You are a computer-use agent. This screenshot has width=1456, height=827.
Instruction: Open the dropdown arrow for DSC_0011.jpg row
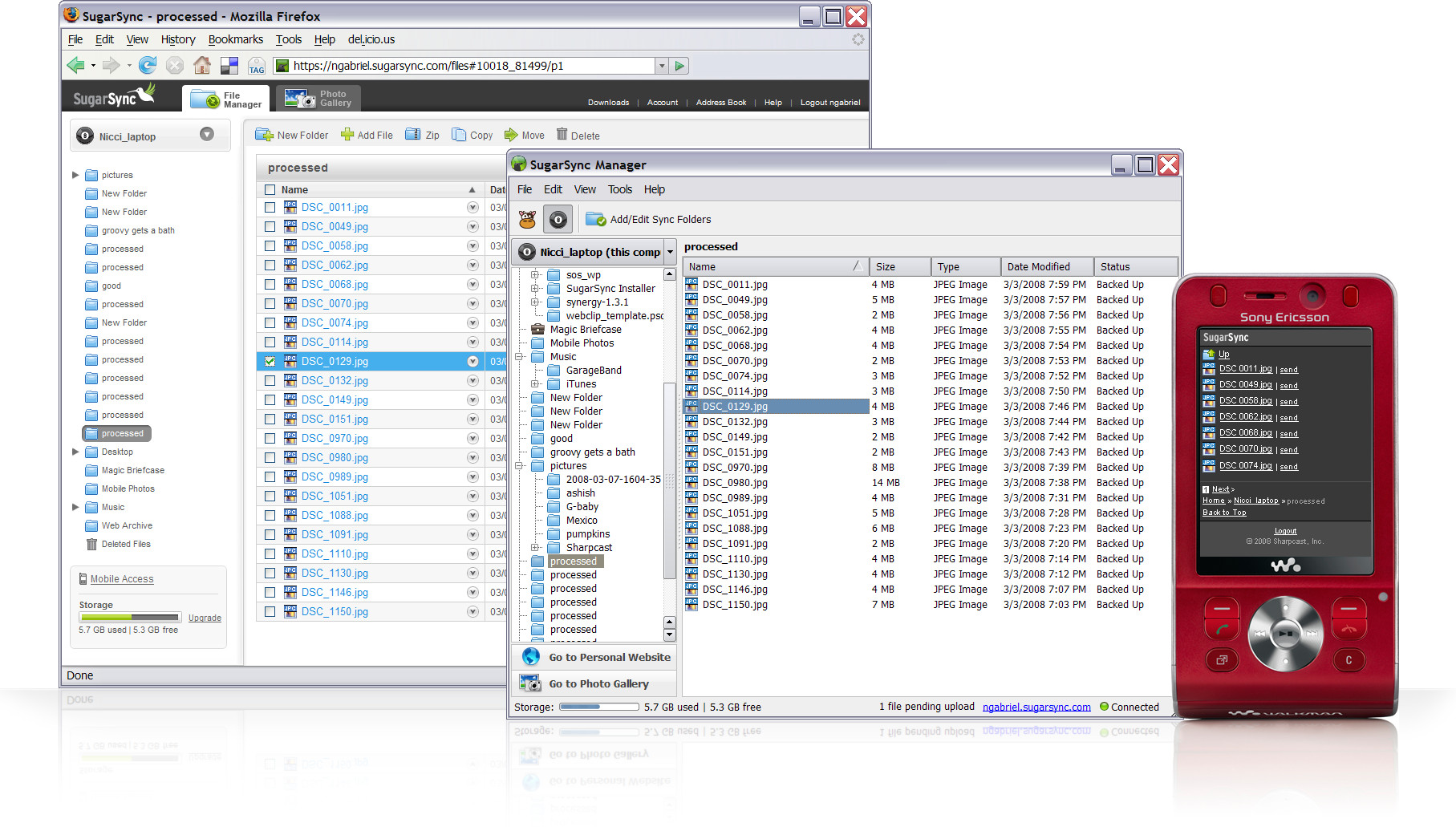click(472, 207)
